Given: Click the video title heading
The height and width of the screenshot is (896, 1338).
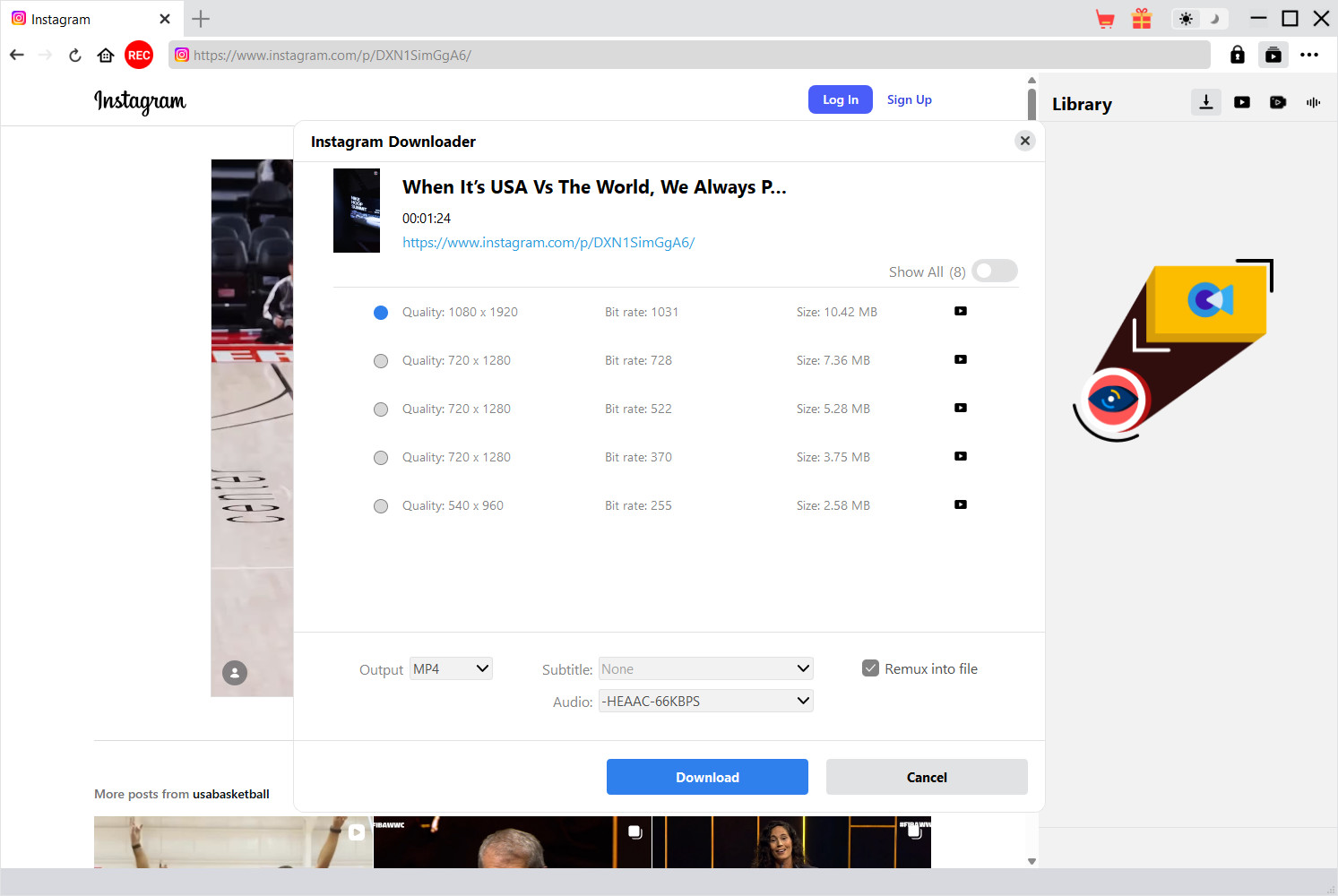Looking at the screenshot, I should click(x=594, y=187).
